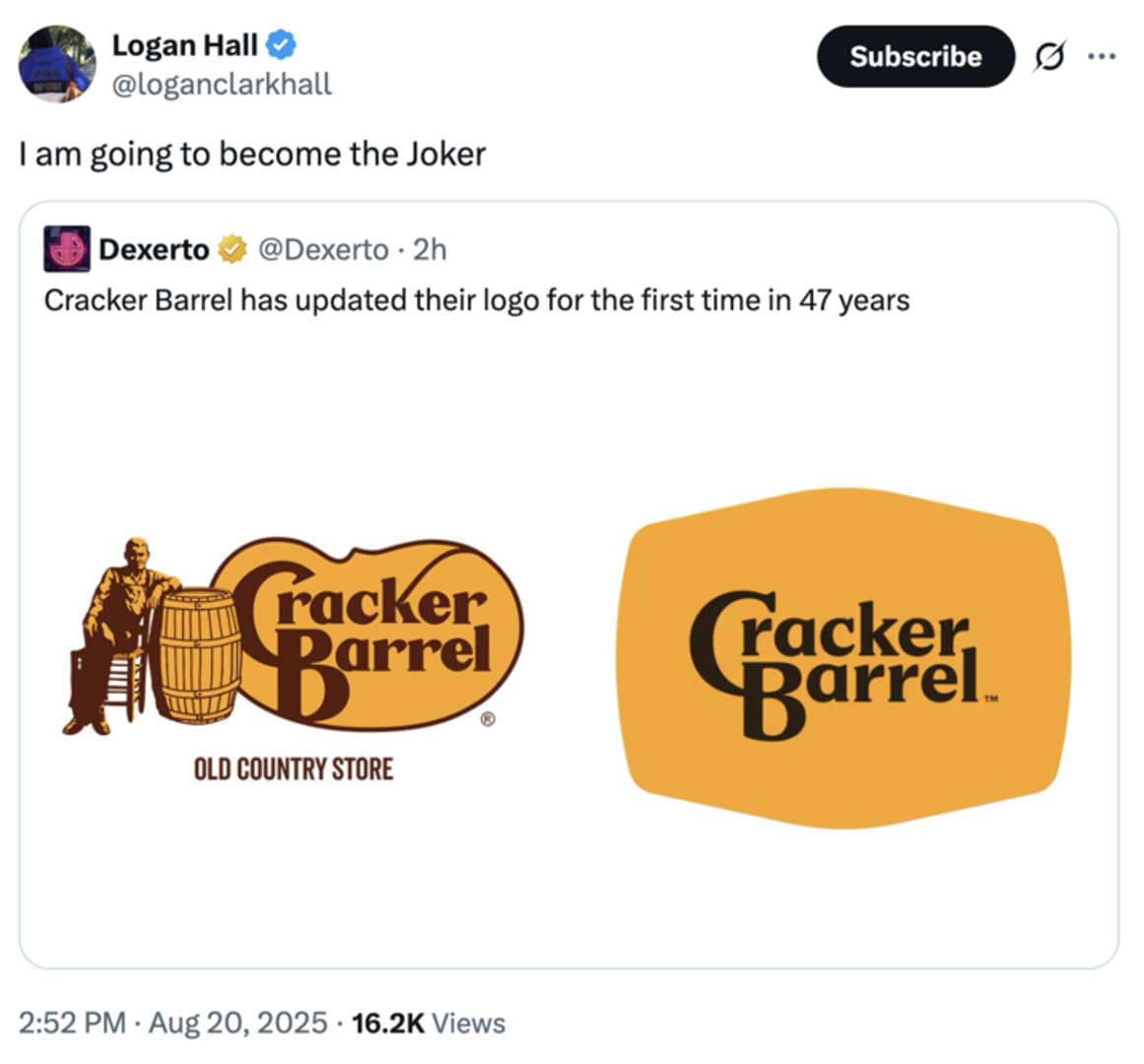The height and width of the screenshot is (1064, 1144).
Task: Click the @Dexerto handle
Action: pos(326,249)
